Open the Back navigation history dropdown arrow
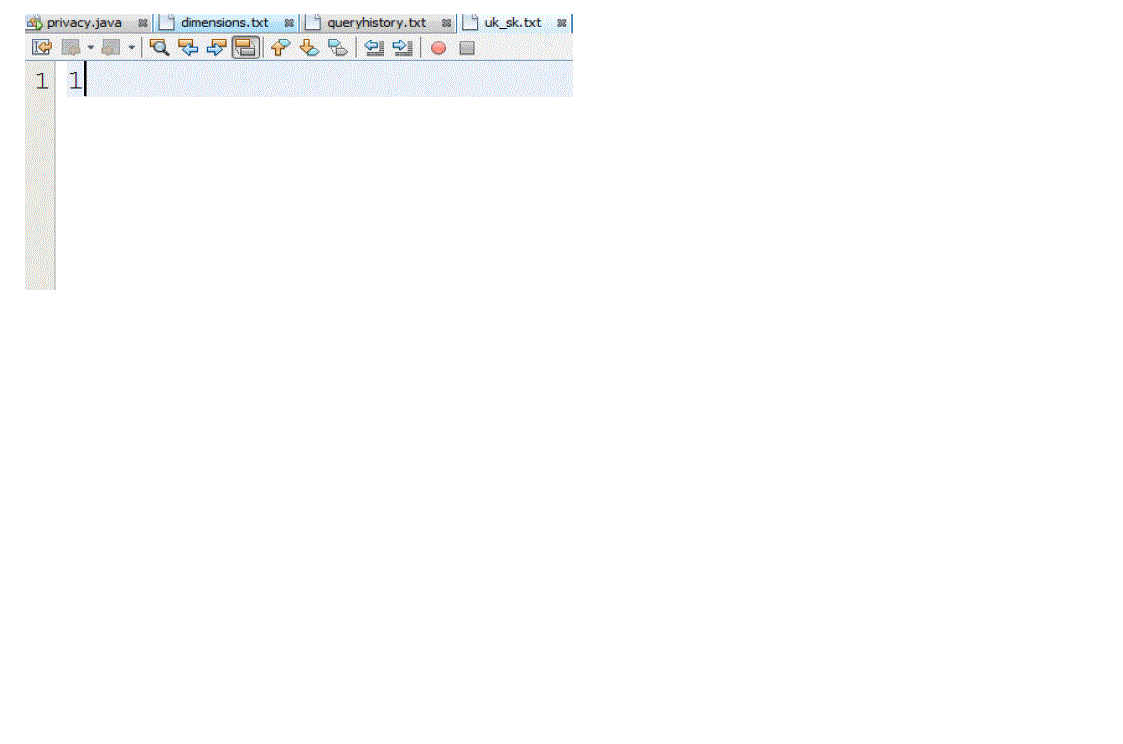The height and width of the screenshot is (744, 1123). 91,47
